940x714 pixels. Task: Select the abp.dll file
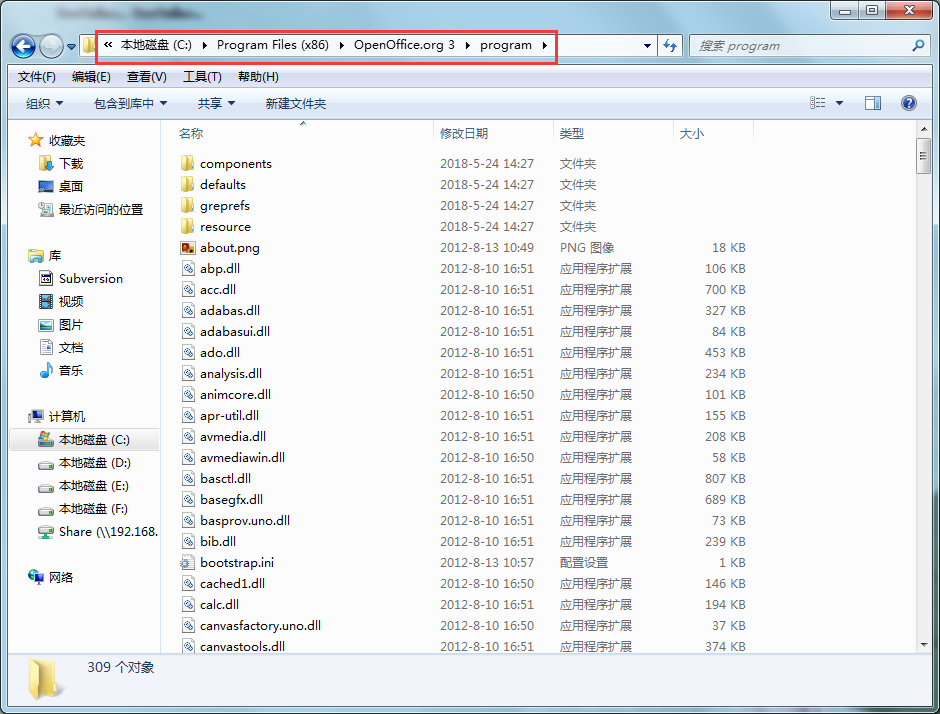(220, 269)
